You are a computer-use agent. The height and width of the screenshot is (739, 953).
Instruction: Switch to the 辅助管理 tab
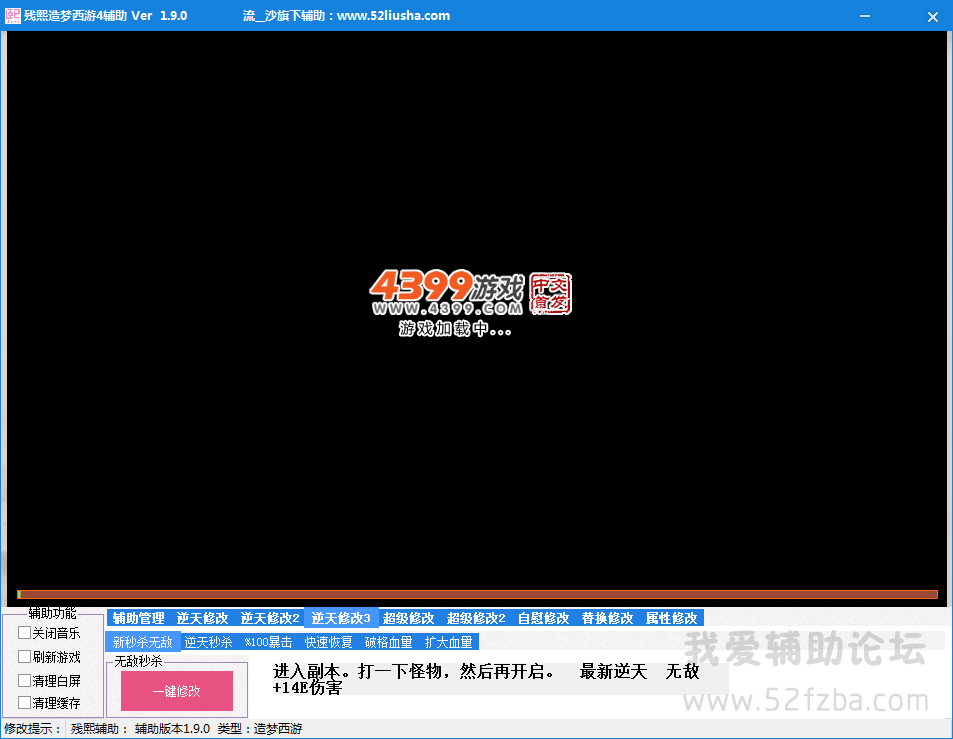pyautogui.click(x=139, y=618)
